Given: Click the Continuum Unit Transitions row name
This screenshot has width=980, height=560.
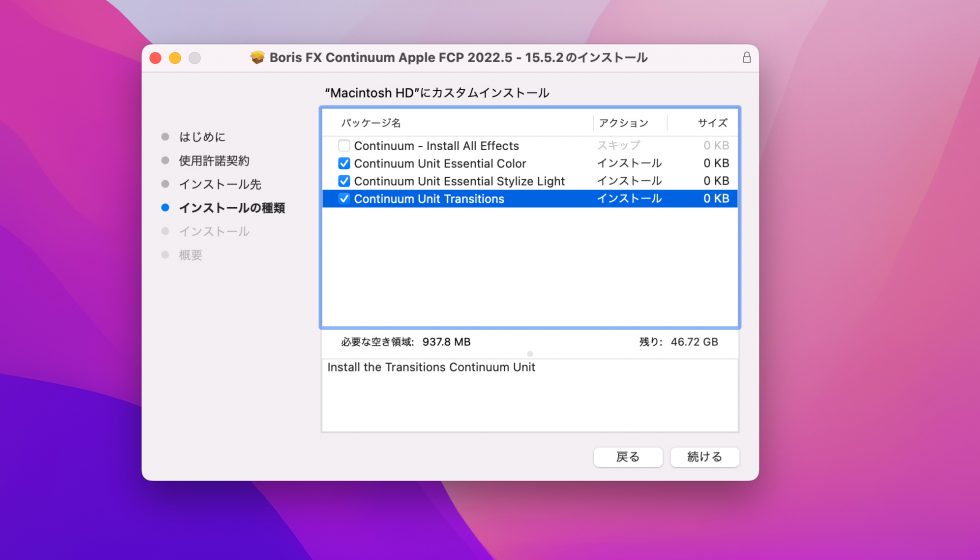Looking at the screenshot, I should point(429,199).
